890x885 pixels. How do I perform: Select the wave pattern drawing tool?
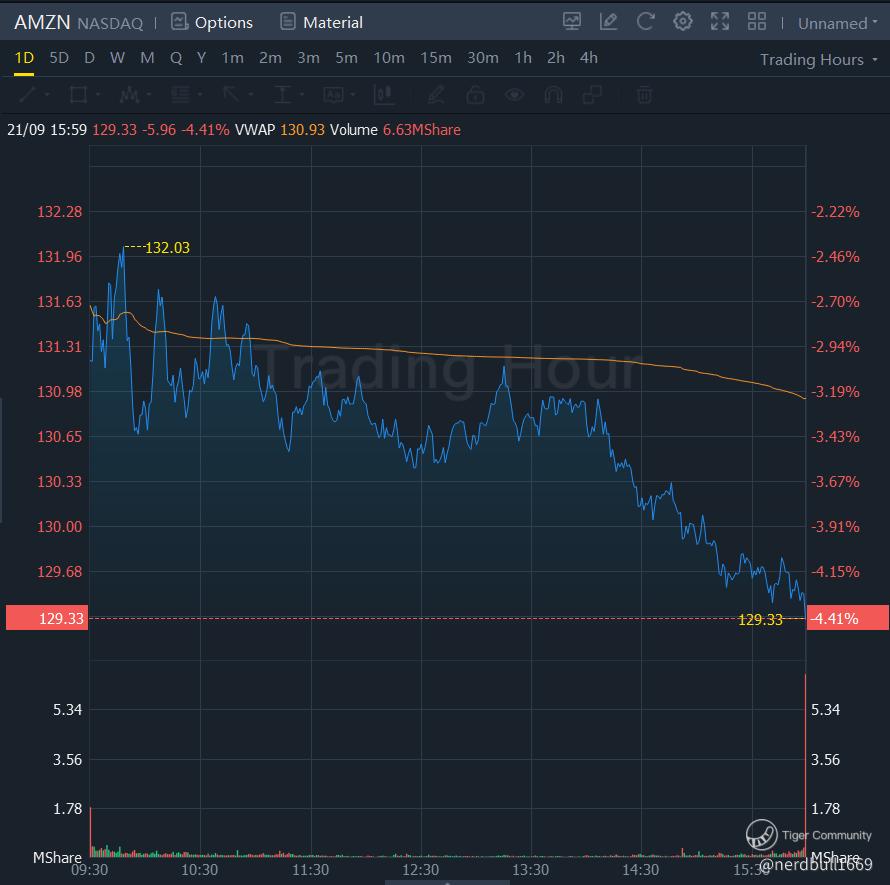(129, 94)
